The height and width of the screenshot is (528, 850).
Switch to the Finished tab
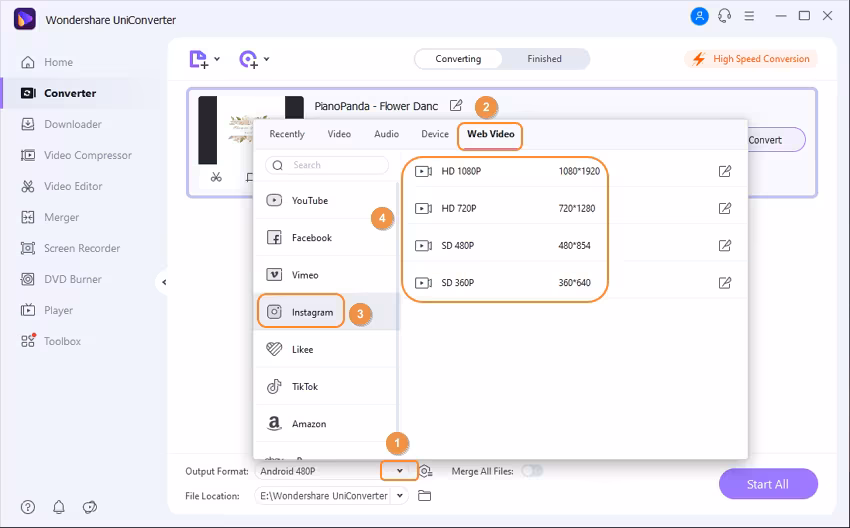[x=544, y=59]
